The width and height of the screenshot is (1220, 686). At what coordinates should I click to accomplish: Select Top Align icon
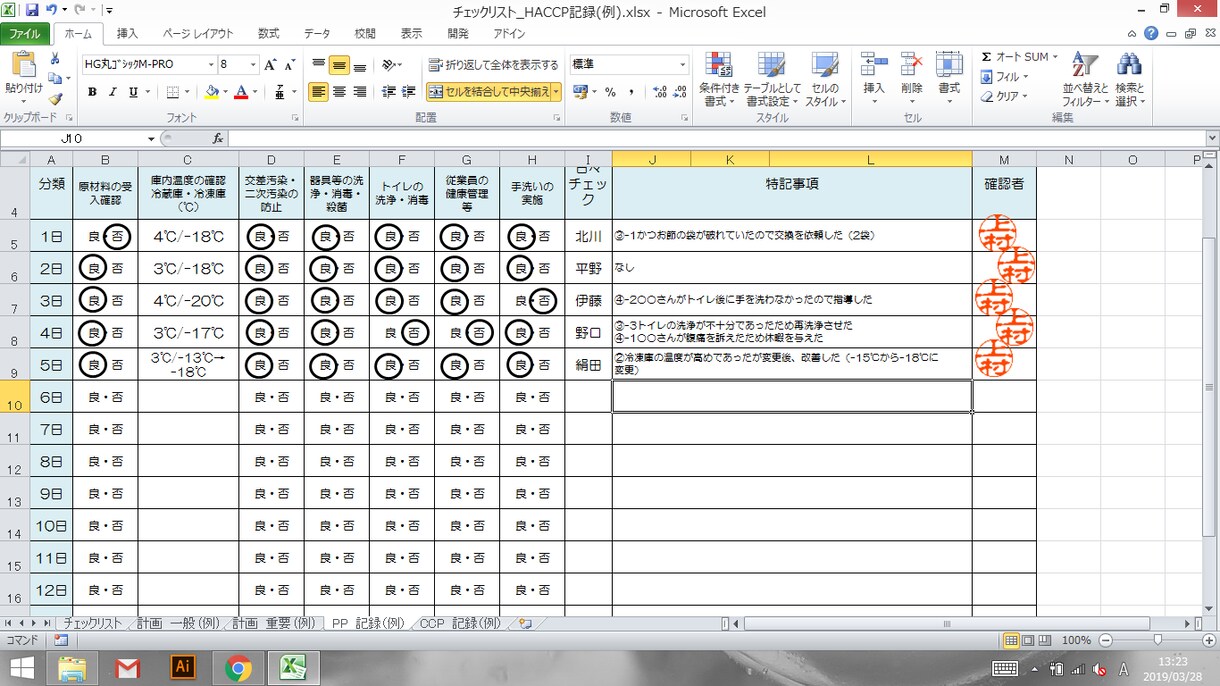pos(318,65)
